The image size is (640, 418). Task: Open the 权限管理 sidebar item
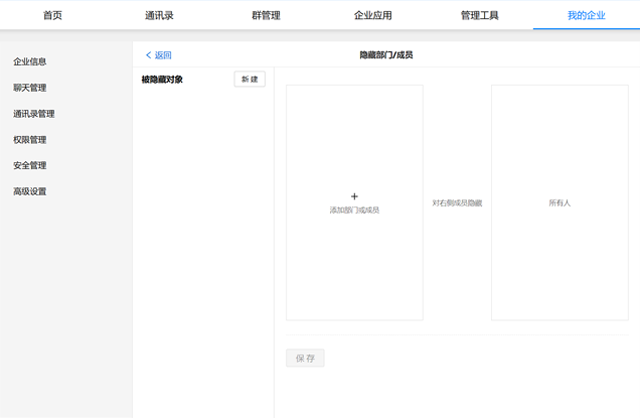pos(30,140)
